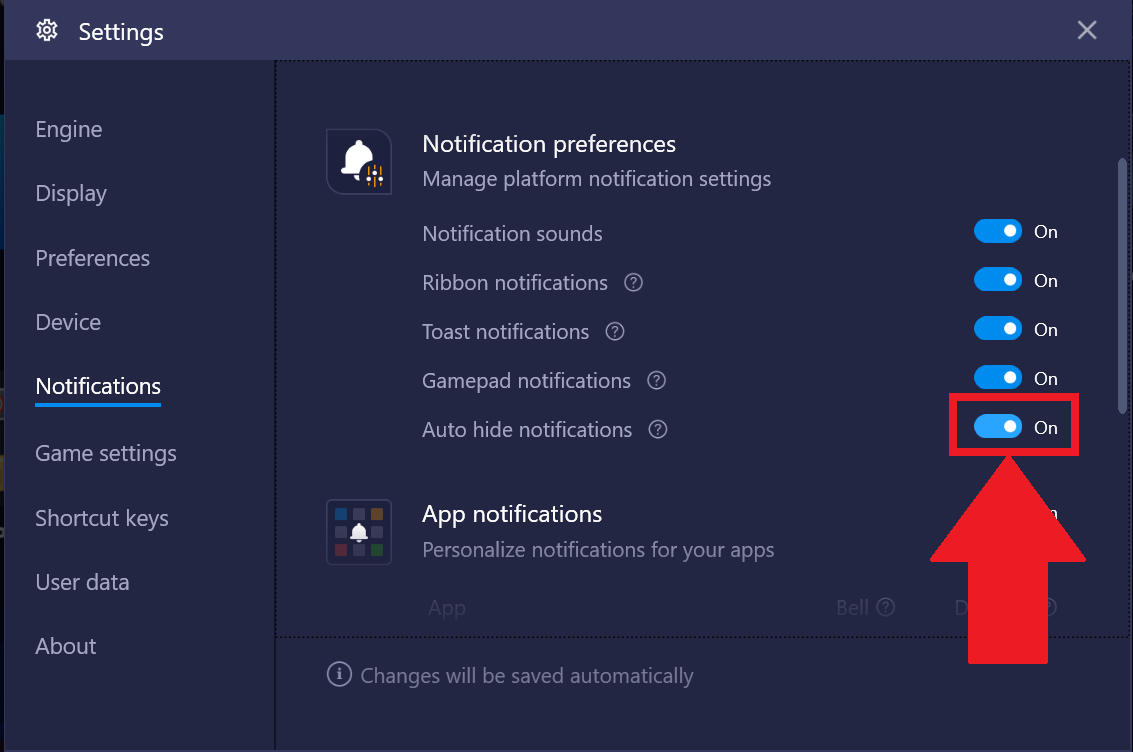Screen dimensions: 1133x752
Task: Click the Settings gear icon in title bar
Action: coord(47,30)
